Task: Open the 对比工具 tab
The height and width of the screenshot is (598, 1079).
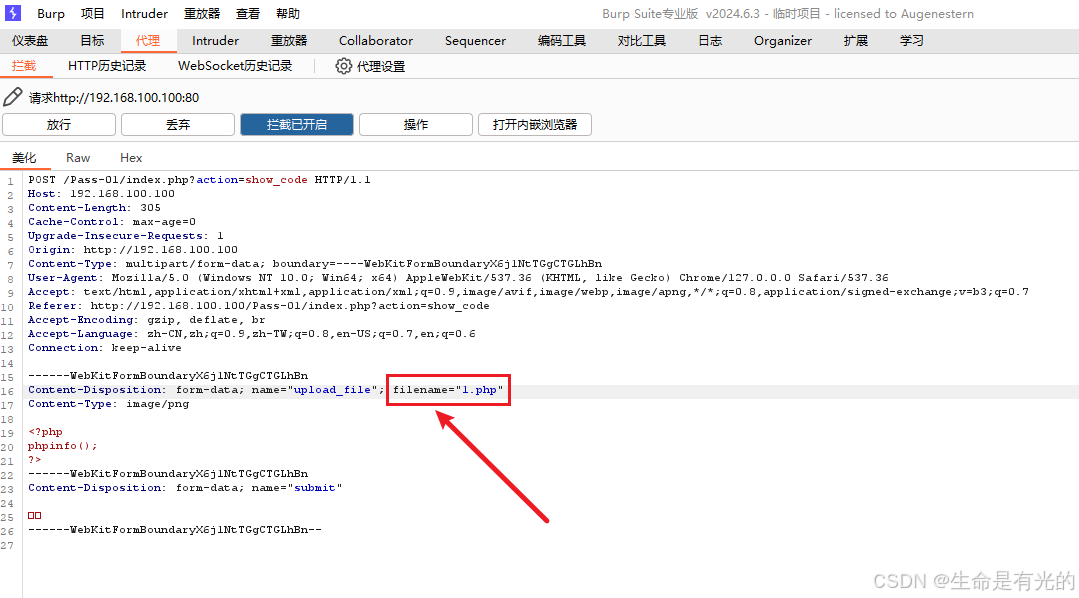Action: click(641, 41)
